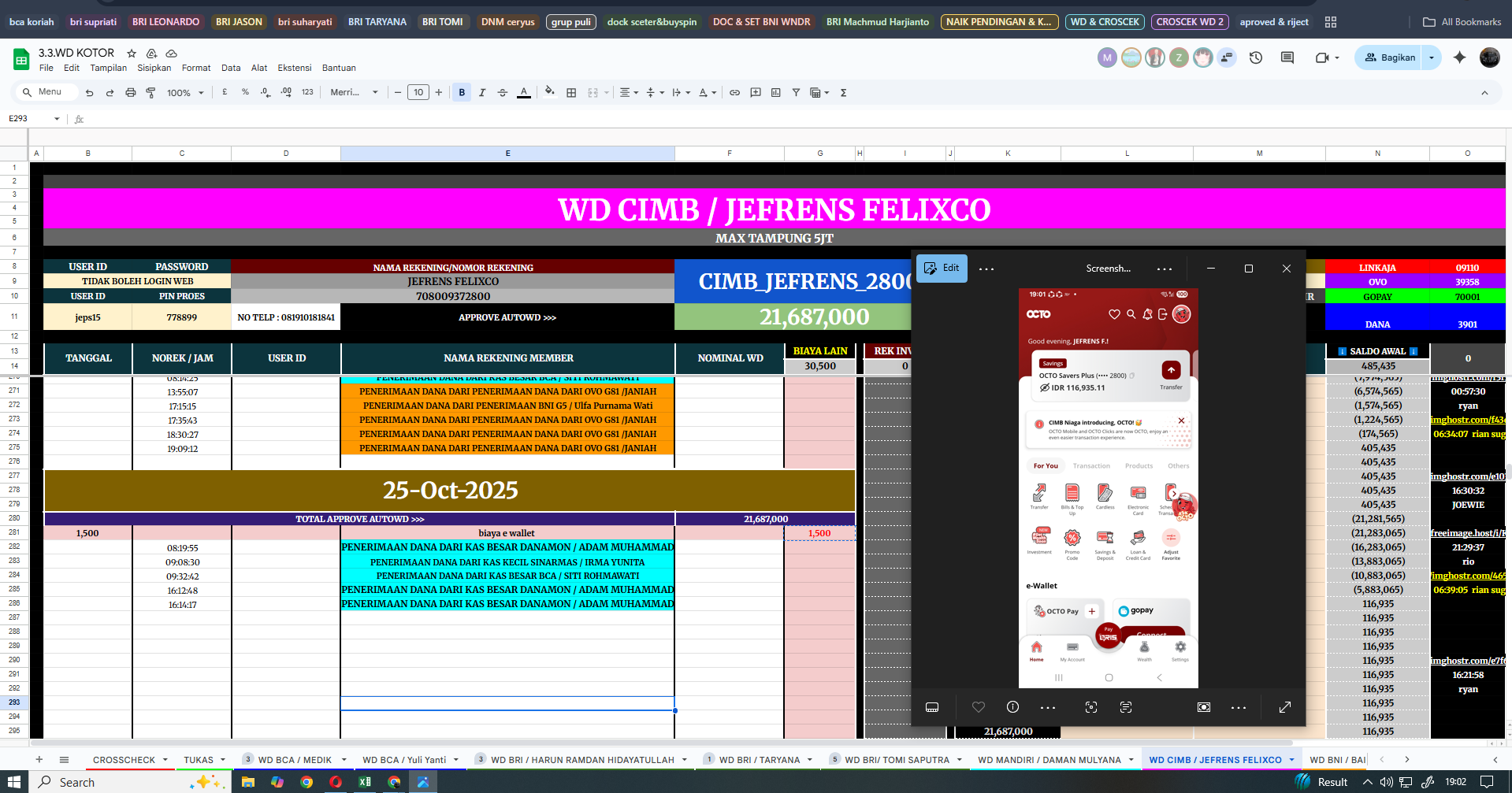Format the cell as currency

pyautogui.click(x=225, y=92)
